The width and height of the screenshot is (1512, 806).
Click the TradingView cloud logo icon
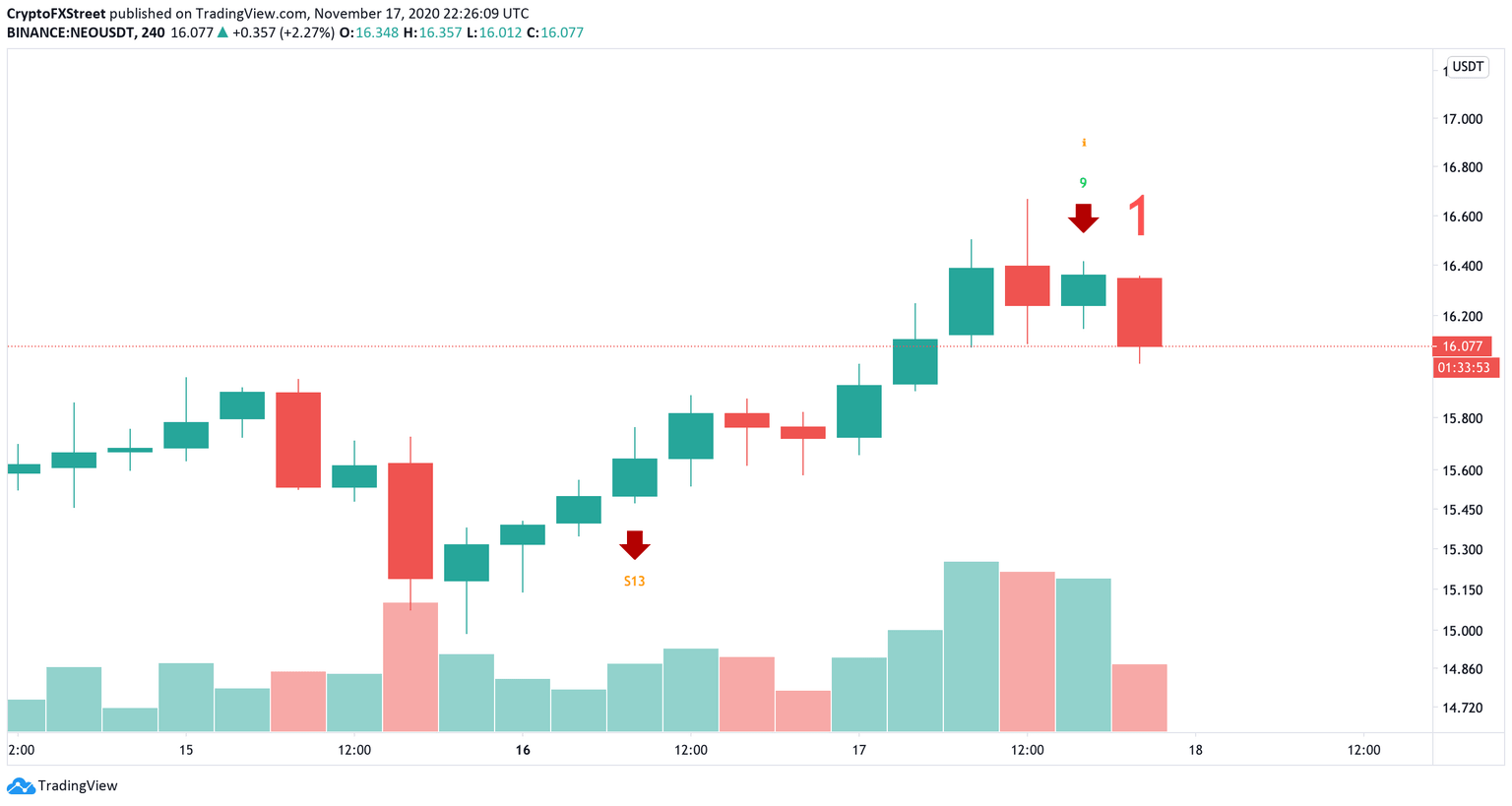pos(20,786)
